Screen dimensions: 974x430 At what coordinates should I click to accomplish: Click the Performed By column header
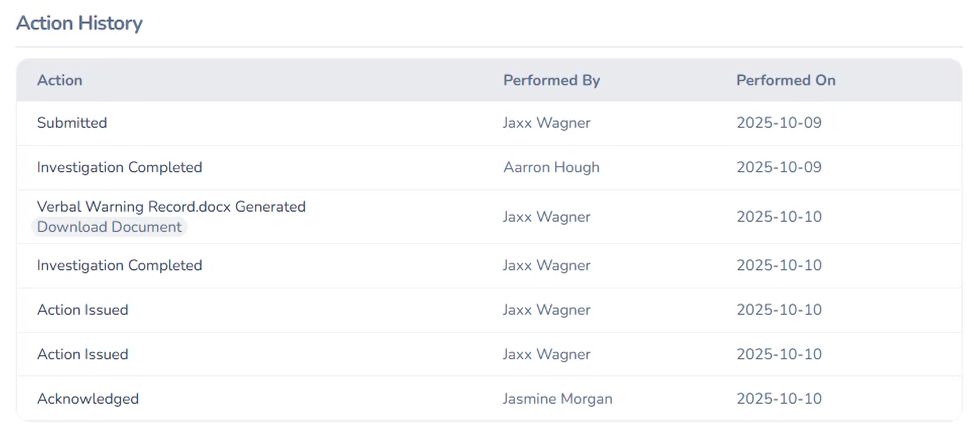point(551,80)
